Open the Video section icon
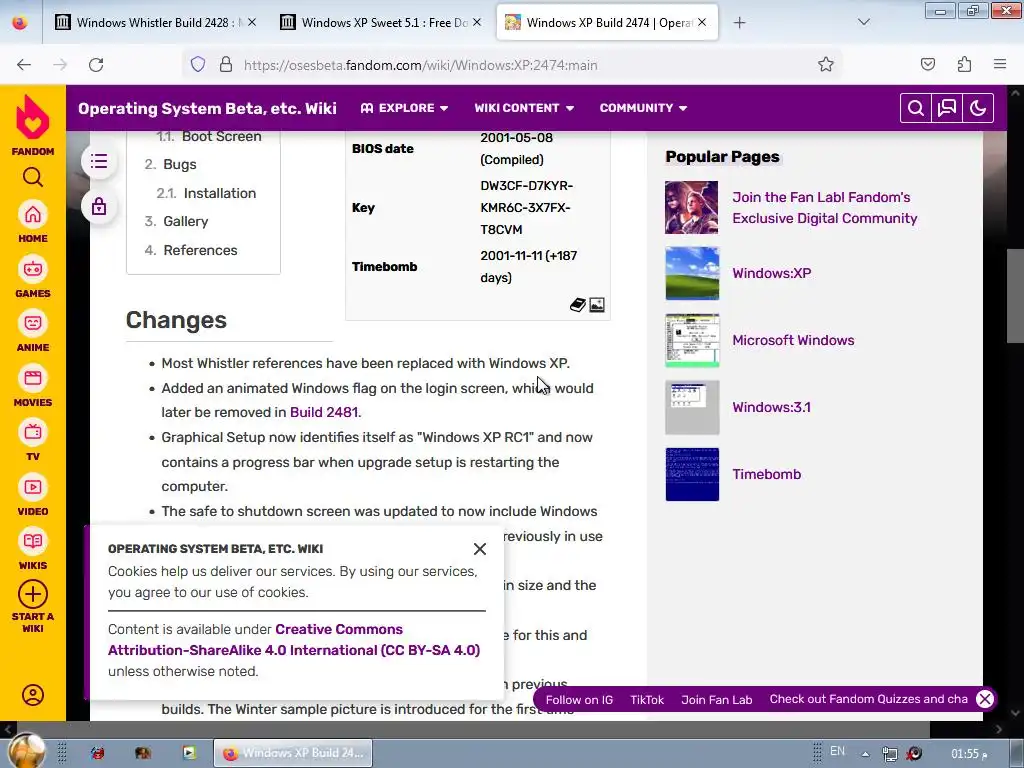1024x768 pixels. 33,487
